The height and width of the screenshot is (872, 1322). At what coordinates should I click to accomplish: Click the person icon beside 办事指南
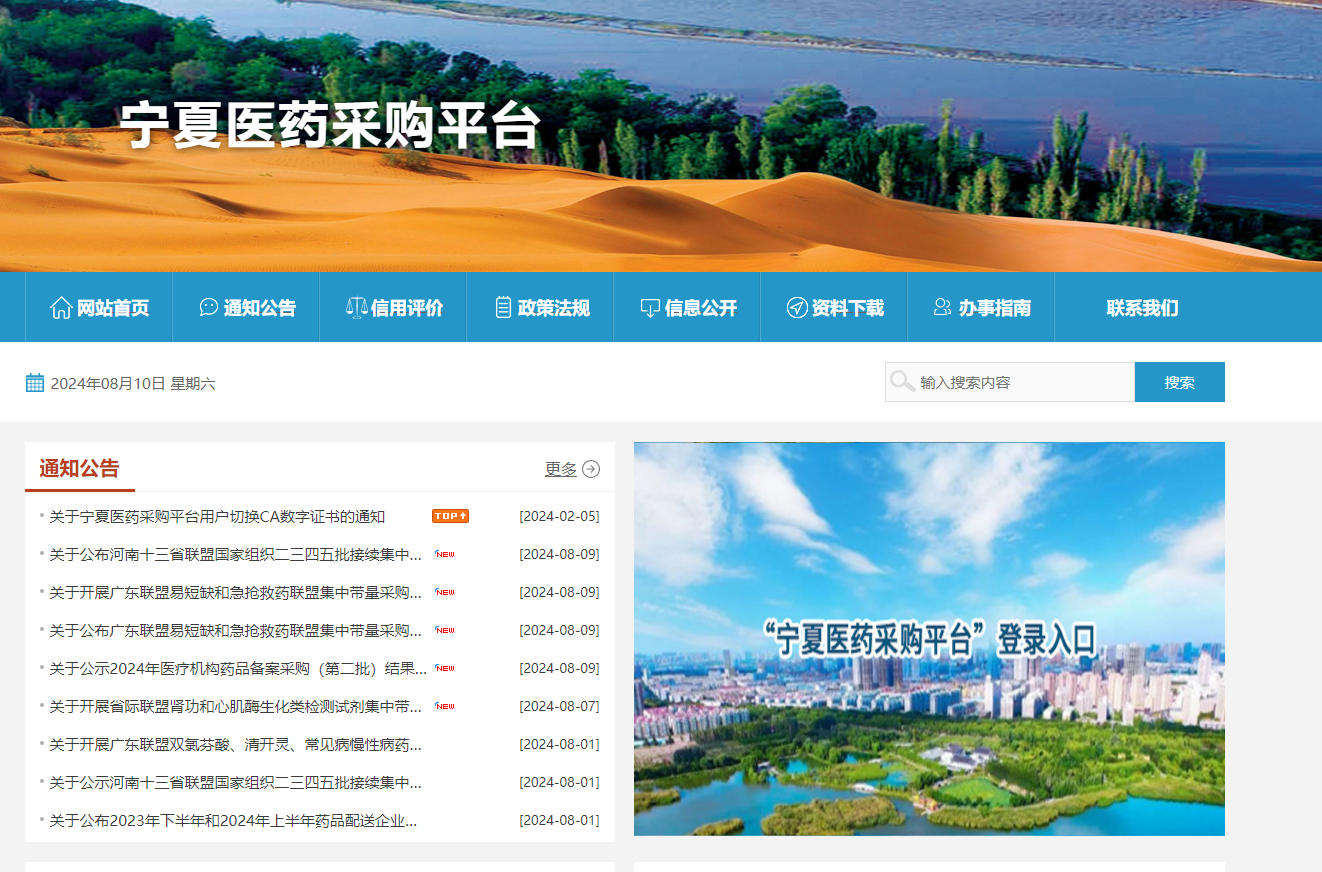pos(940,307)
